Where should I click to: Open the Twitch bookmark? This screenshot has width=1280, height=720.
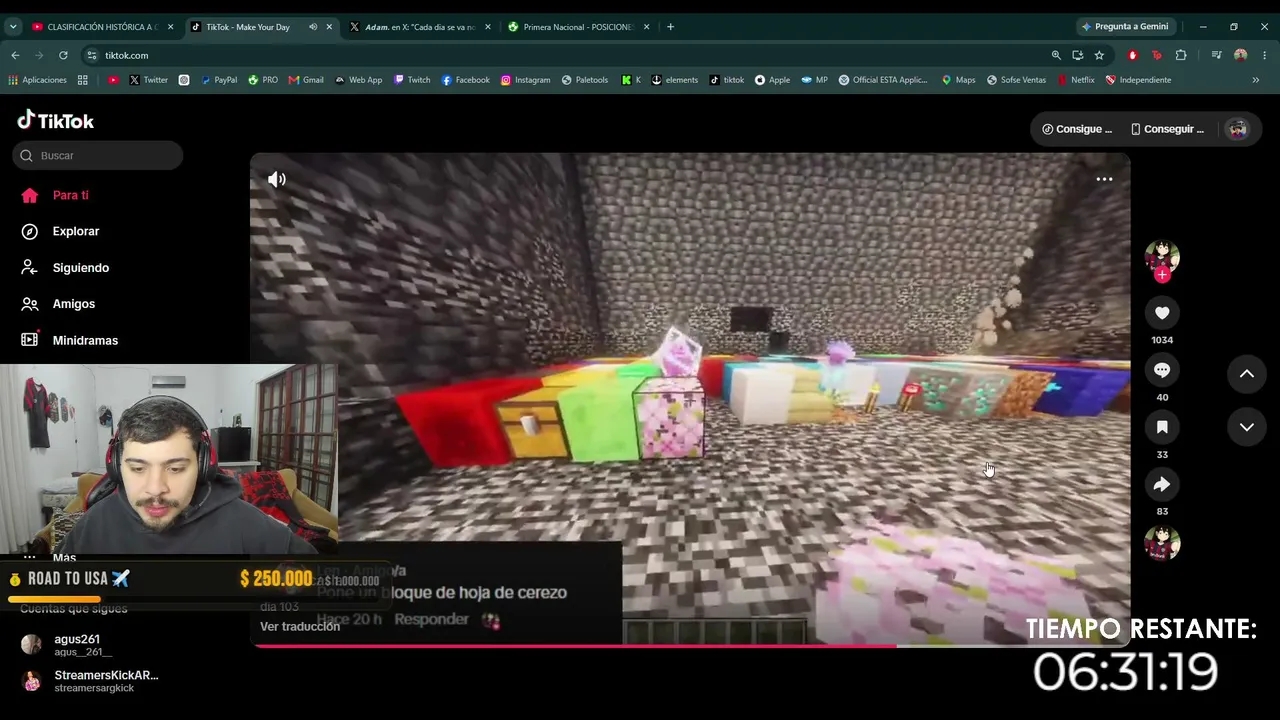pos(412,80)
